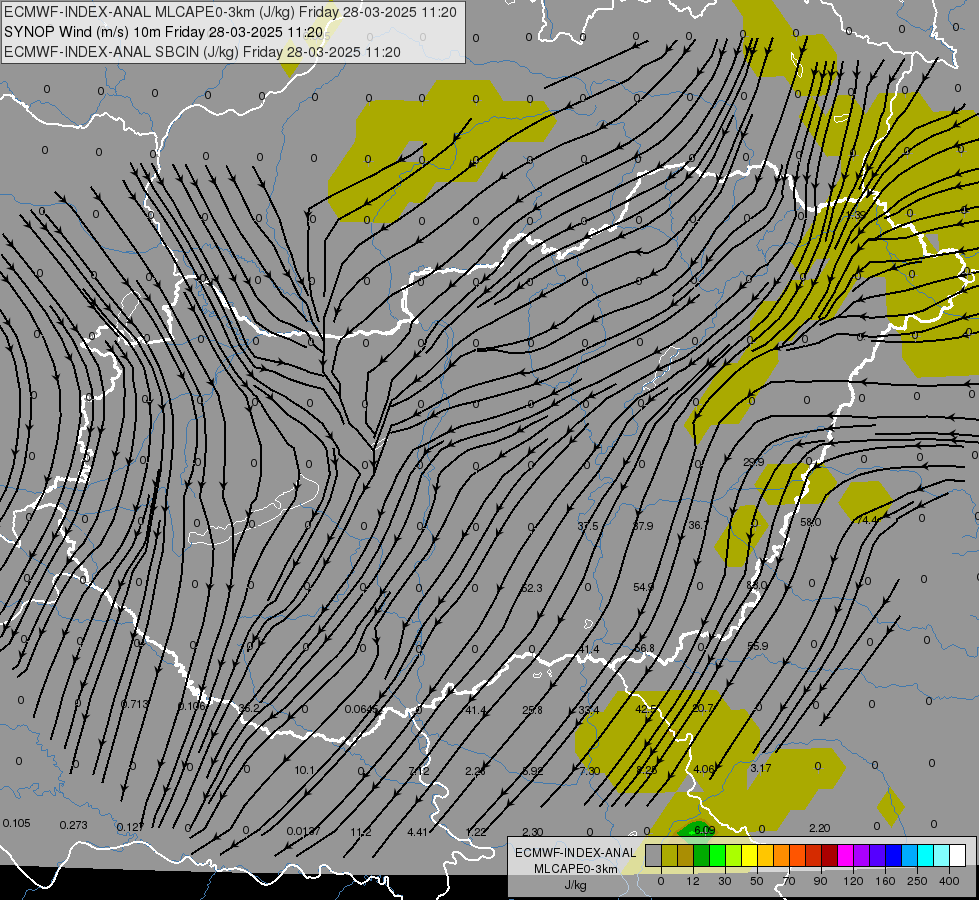Click the map value 55.9
The width and height of the screenshot is (979, 900).
pos(757,646)
